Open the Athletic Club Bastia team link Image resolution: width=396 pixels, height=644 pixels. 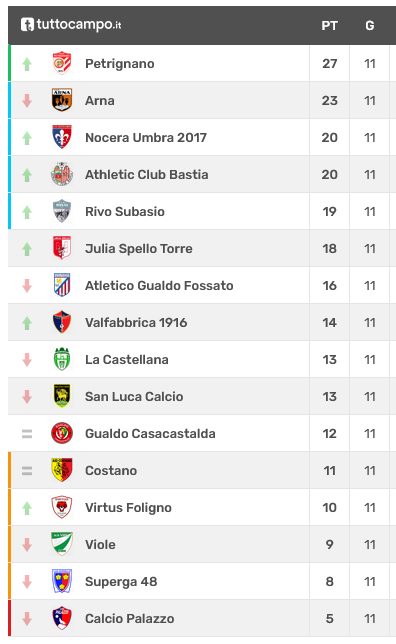[147, 175]
